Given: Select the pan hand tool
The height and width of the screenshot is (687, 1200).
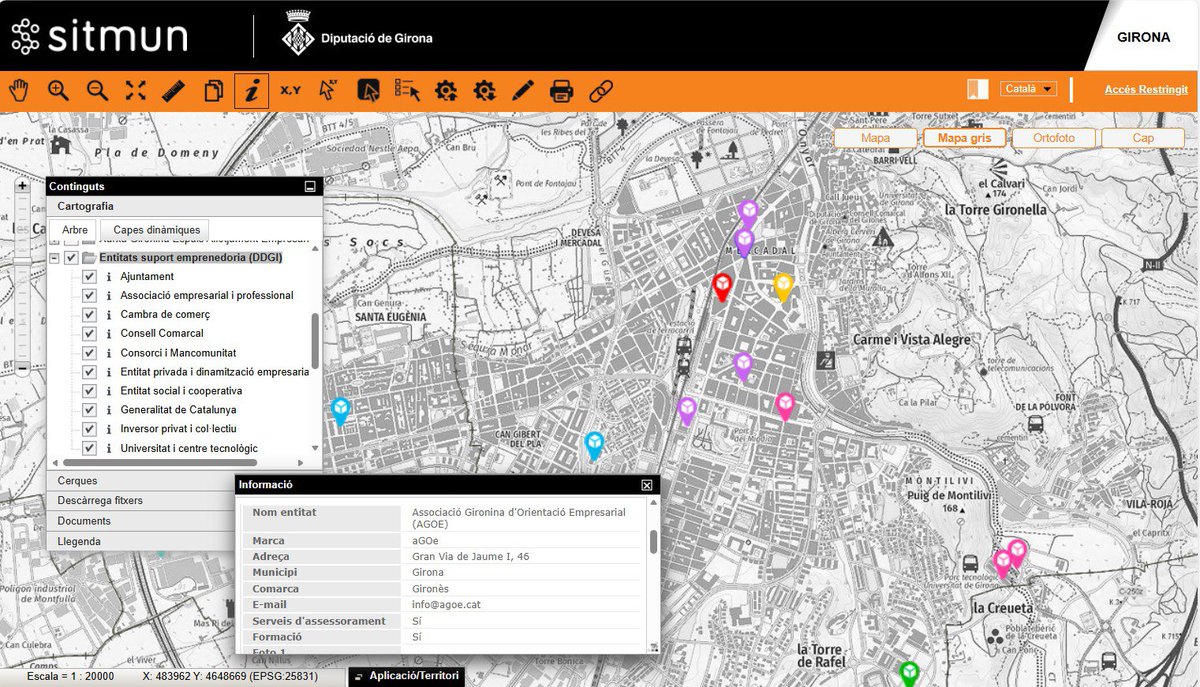Looking at the screenshot, I should coord(19,91).
